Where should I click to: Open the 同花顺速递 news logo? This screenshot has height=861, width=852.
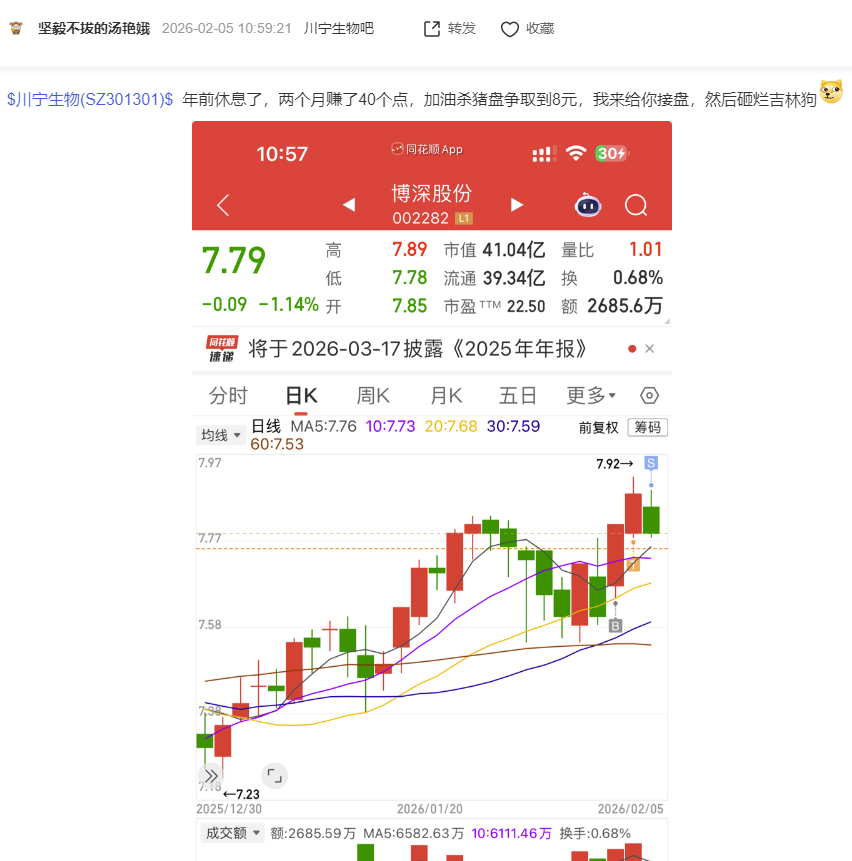(x=222, y=349)
